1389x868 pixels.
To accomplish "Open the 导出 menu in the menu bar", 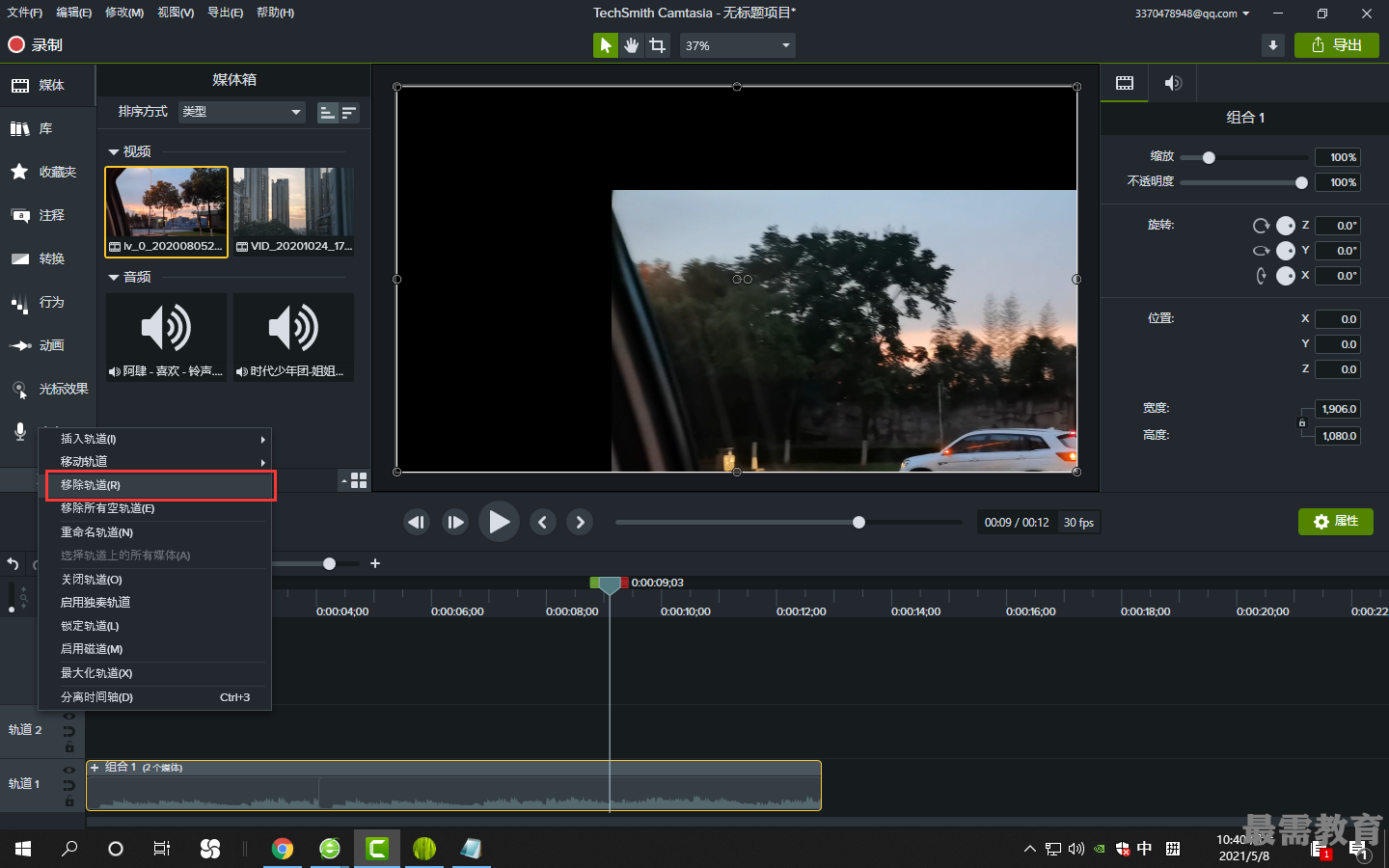I will click(x=226, y=13).
